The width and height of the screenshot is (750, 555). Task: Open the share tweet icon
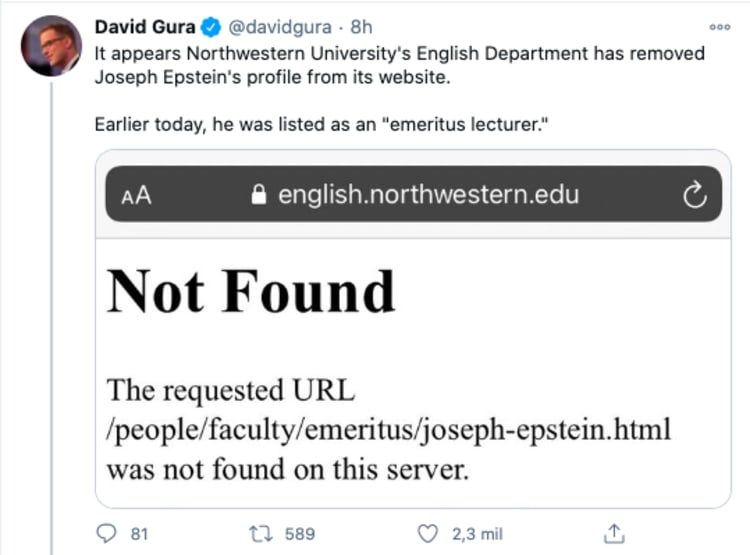(x=616, y=533)
